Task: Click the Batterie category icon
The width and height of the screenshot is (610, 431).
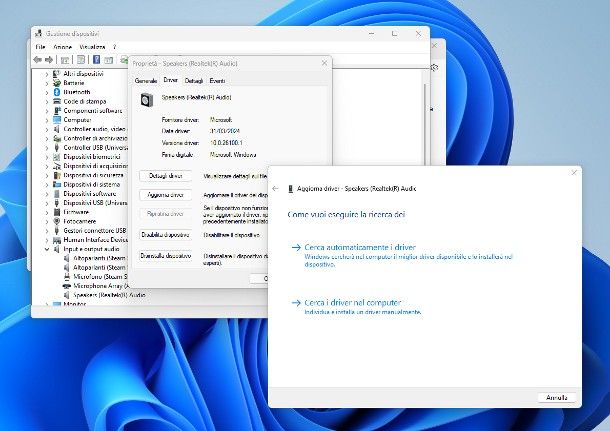Action: 57,83
